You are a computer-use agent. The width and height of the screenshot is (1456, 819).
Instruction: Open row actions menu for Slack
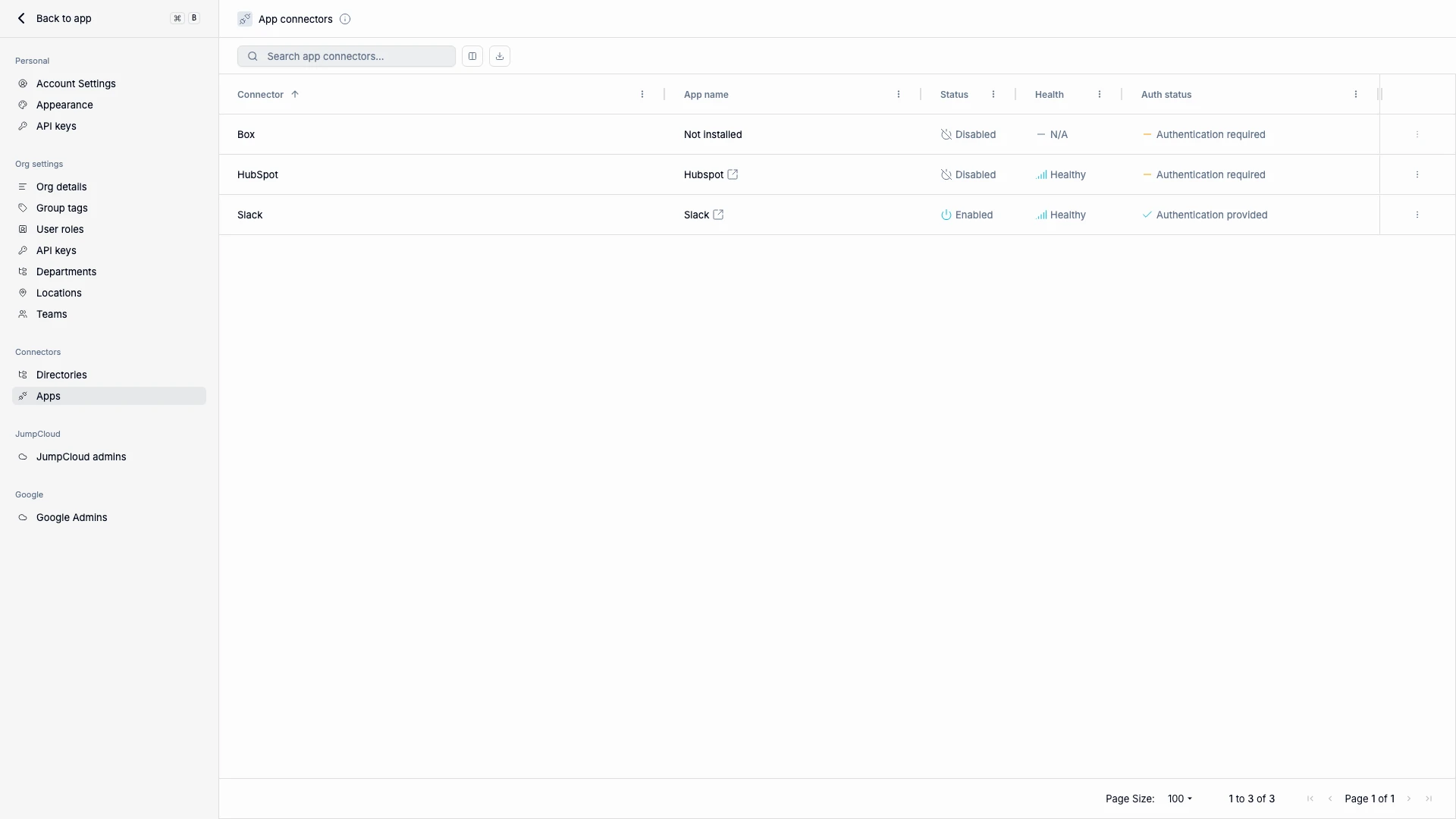1417,215
